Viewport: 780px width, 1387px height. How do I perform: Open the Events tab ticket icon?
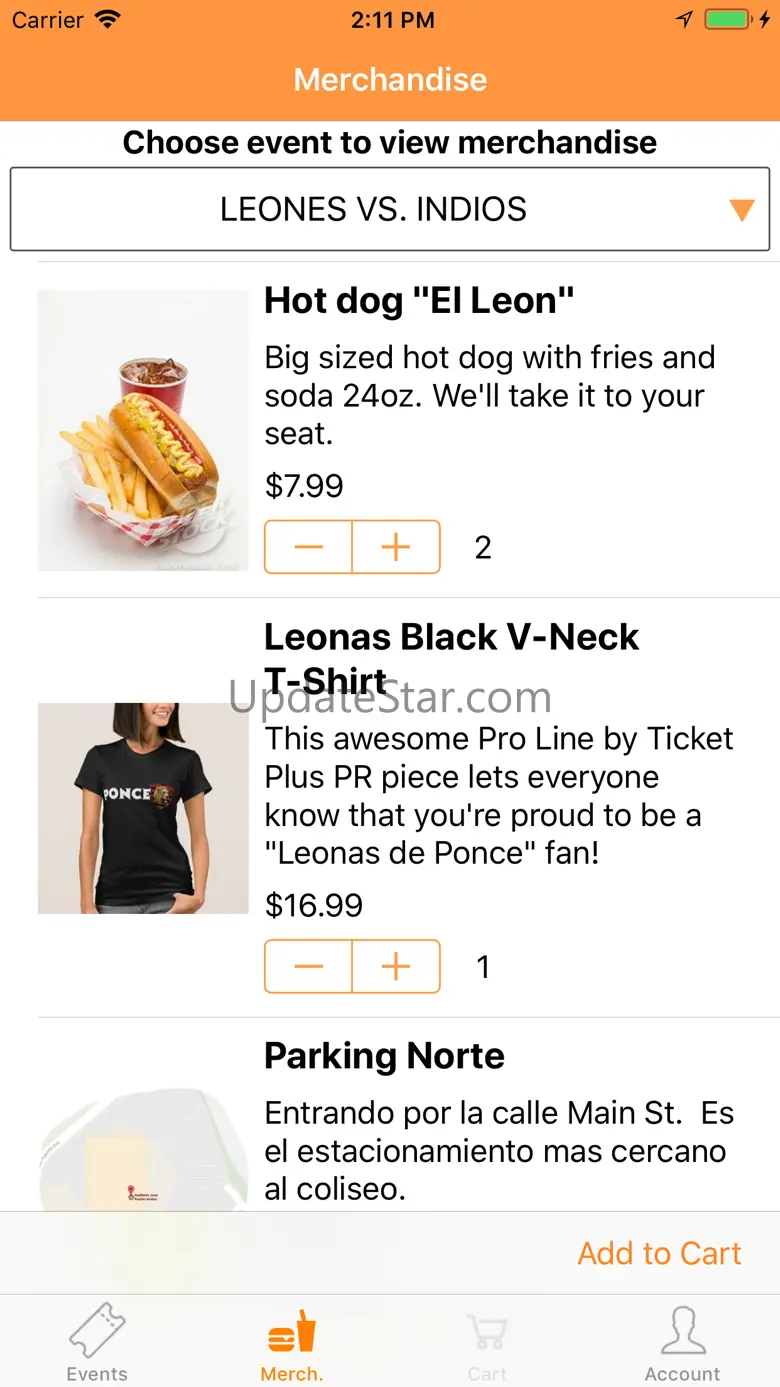pos(97,1331)
